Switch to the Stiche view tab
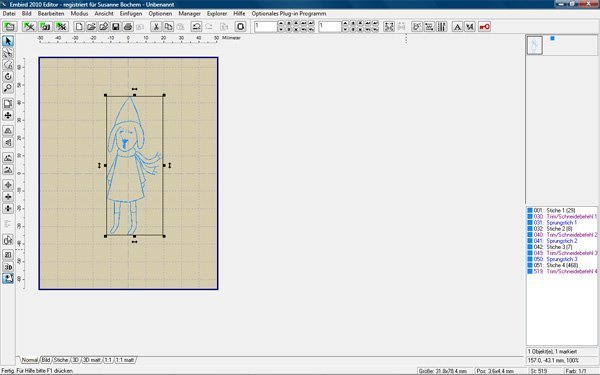The width and height of the screenshot is (600, 375). pos(61,360)
